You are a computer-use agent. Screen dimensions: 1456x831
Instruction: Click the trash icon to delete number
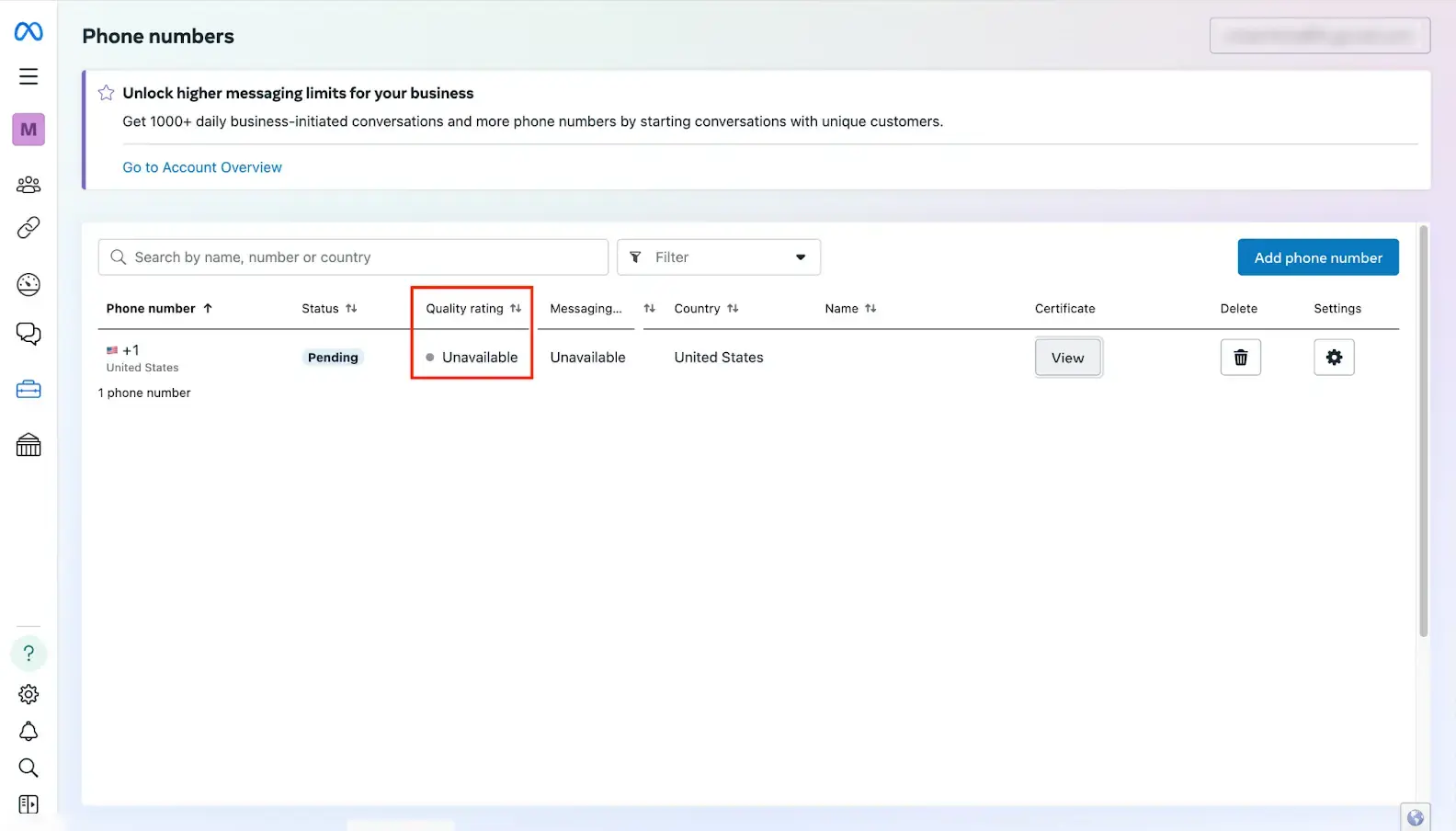coord(1240,358)
